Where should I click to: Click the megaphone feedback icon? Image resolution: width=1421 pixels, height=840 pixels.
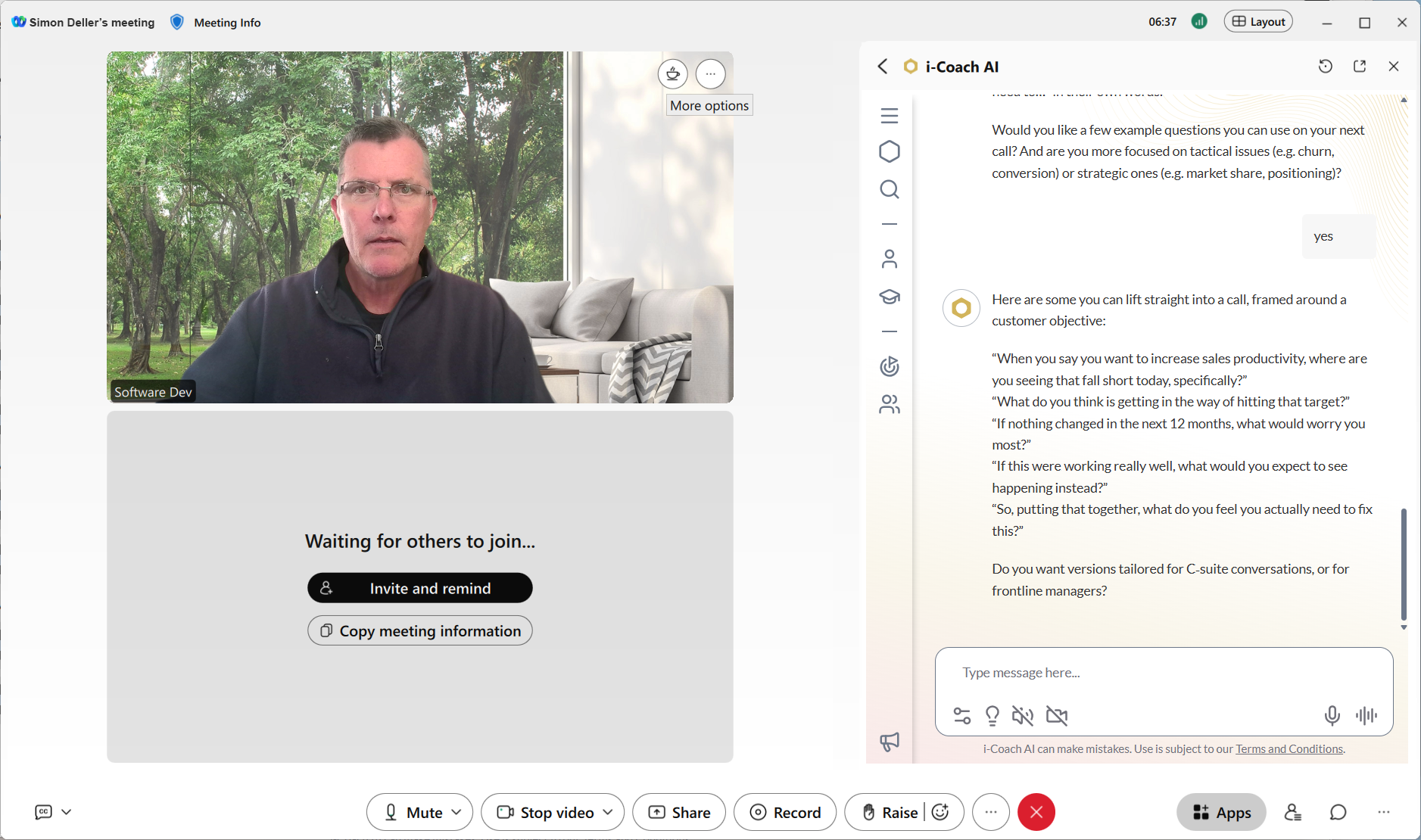(890, 742)
